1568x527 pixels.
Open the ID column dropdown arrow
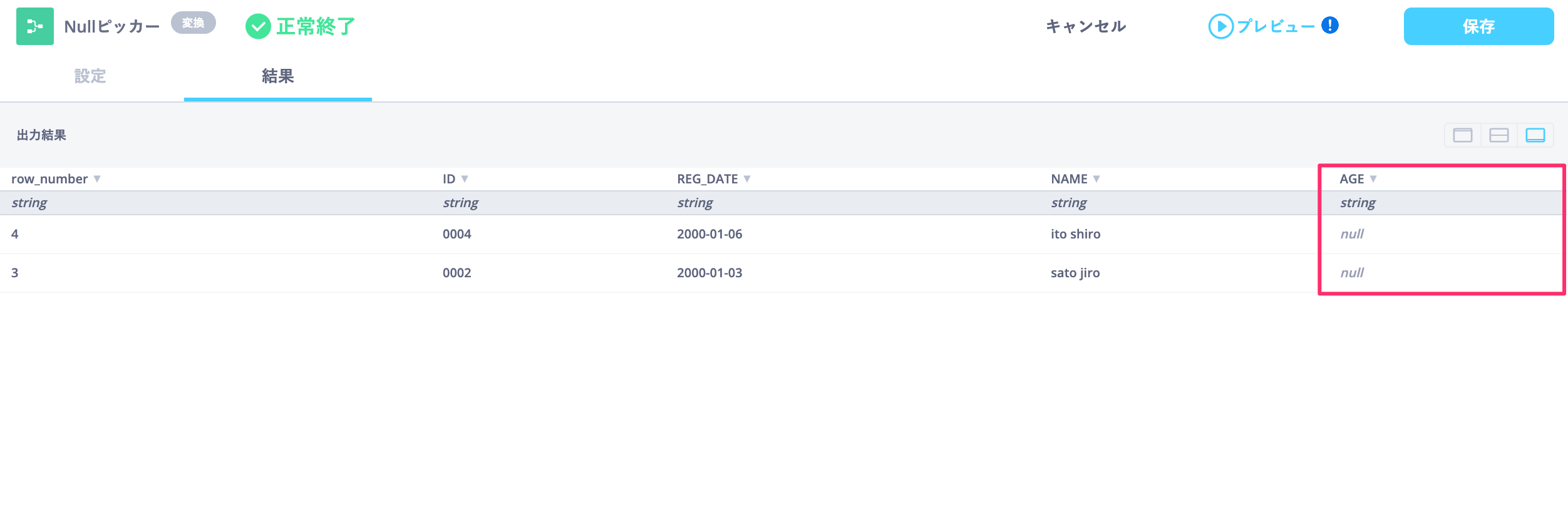[x=465, y=179]
